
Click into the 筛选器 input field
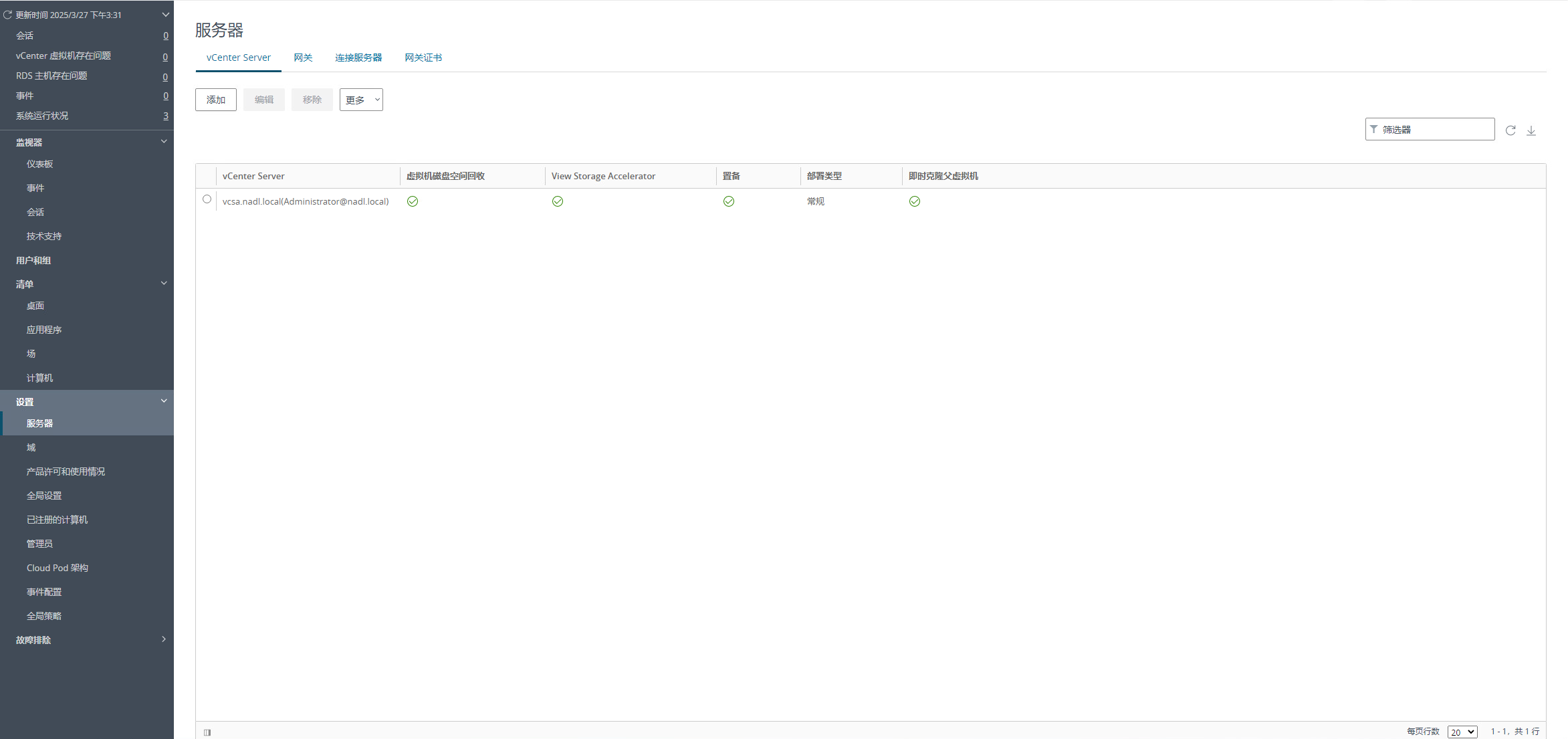[1430, 129]
